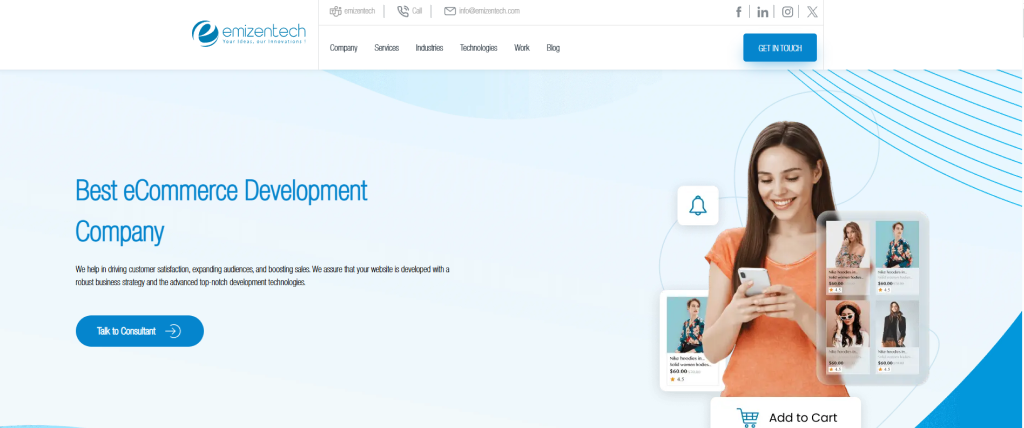Open the Services menu
Viewport: 1024px width, 428px height.
[x=386, y=48]
